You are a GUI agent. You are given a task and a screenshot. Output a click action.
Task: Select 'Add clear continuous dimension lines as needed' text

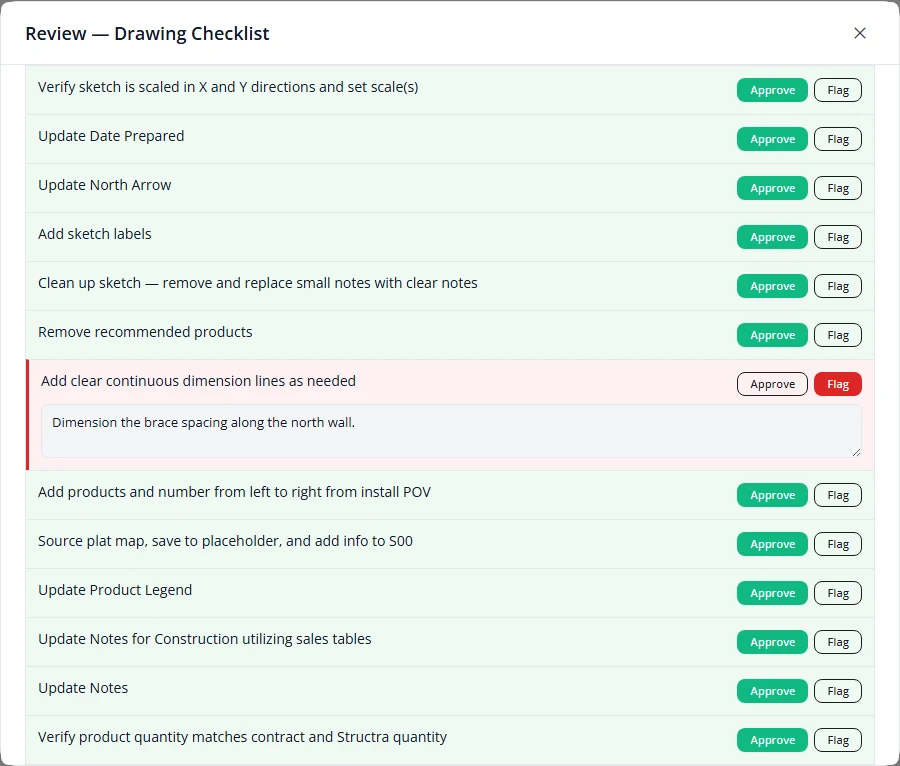pyautogui.click(x=198, y=381)
